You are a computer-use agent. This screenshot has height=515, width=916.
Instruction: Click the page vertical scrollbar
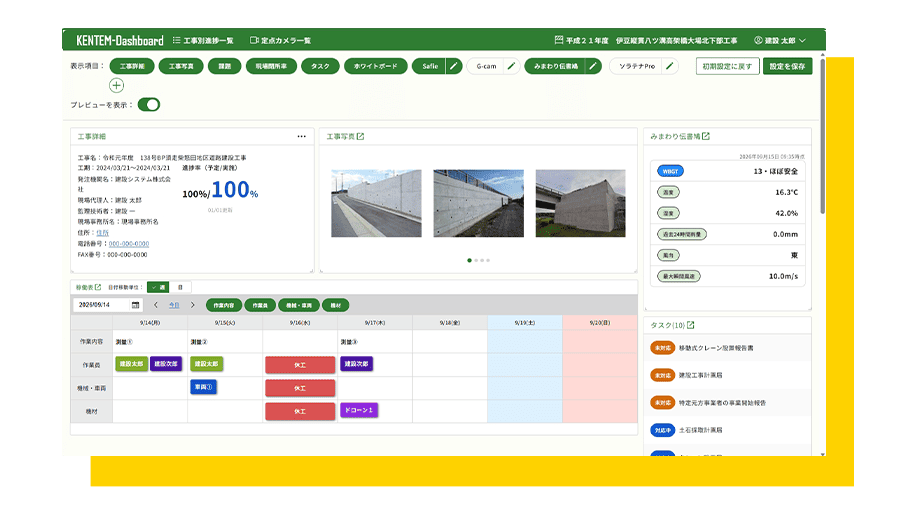pos(823,137)
